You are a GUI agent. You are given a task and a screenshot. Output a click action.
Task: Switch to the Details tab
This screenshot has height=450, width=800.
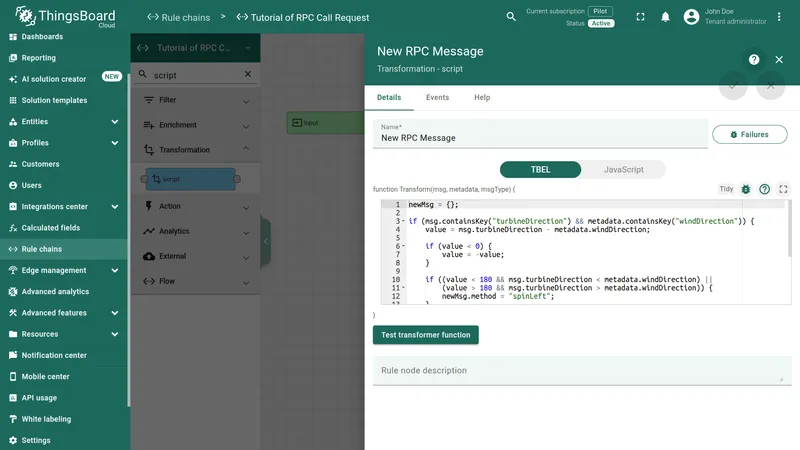389,97
